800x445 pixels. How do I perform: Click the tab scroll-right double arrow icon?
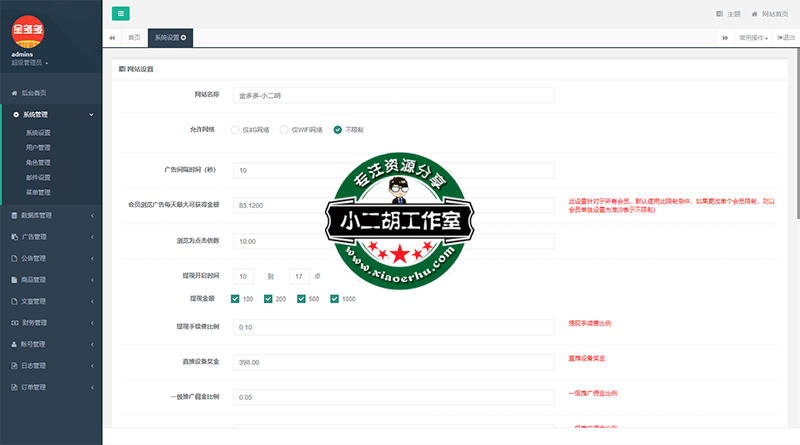tap(724, 37)
